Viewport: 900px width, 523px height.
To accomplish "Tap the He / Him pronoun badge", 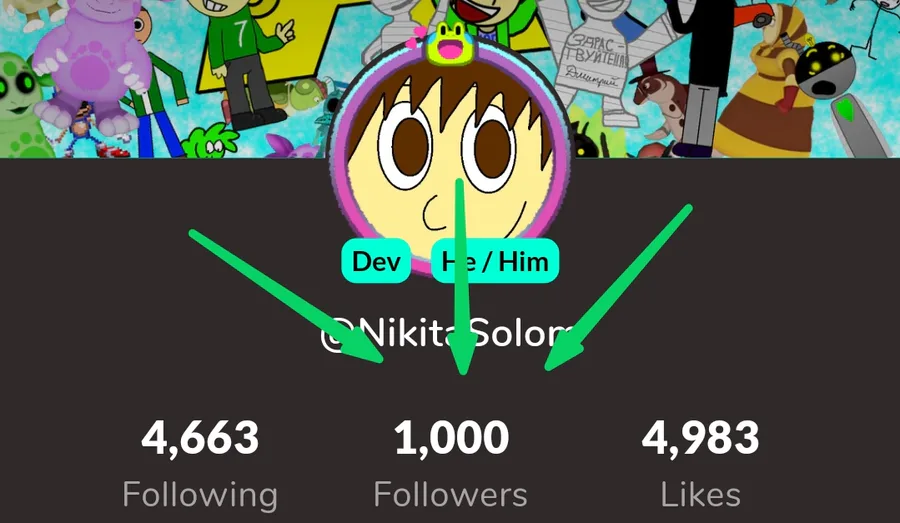I will tap(495, 261).
